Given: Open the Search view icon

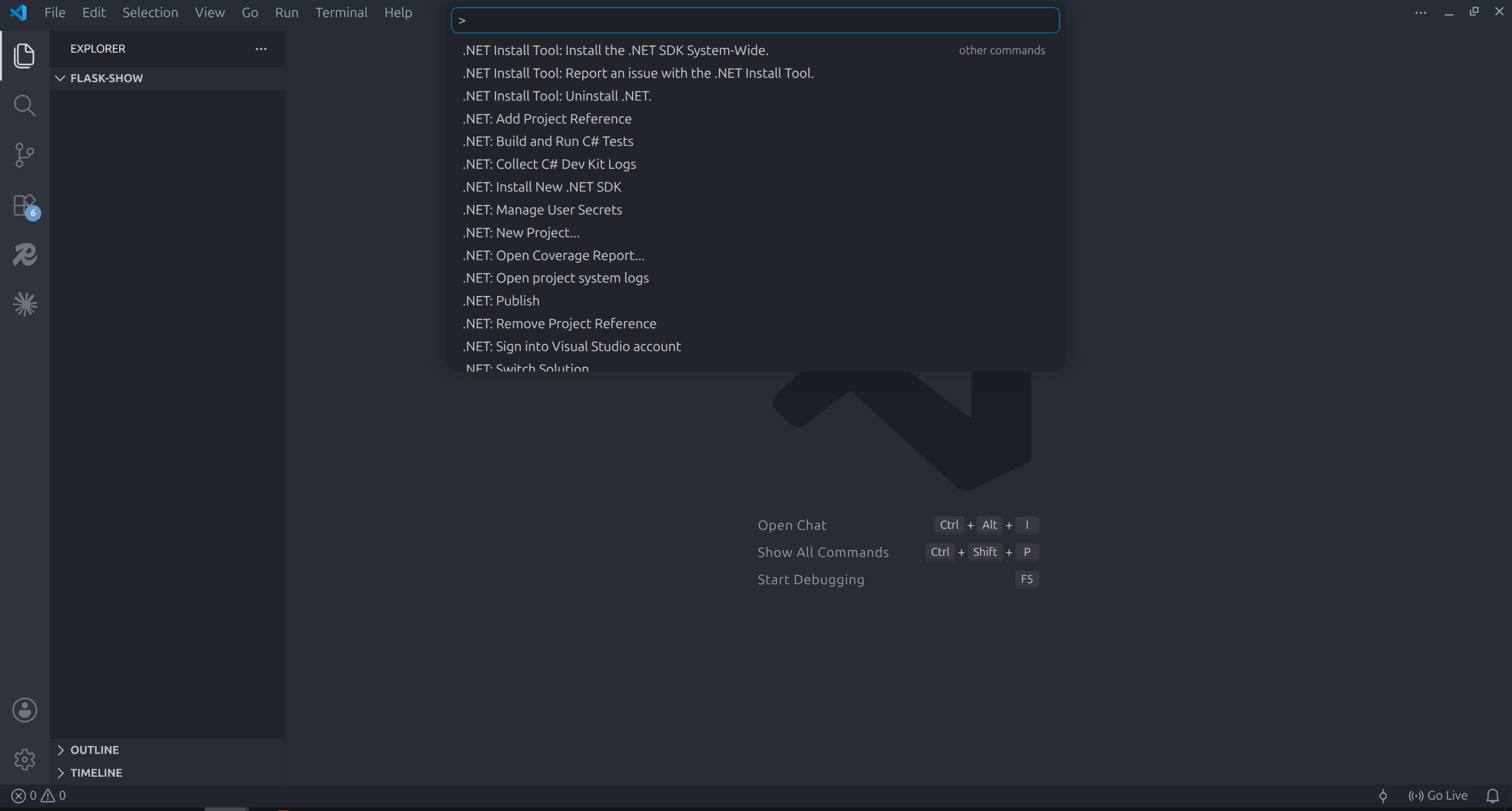Looking at the screenshot, I should tap(24, 105).
